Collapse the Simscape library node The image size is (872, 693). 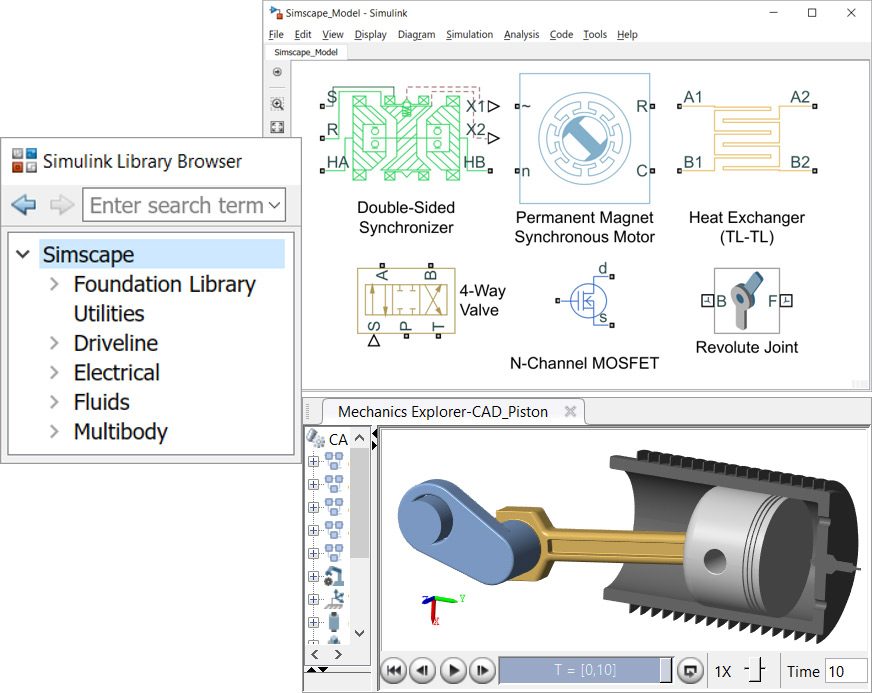pos(23,255)
